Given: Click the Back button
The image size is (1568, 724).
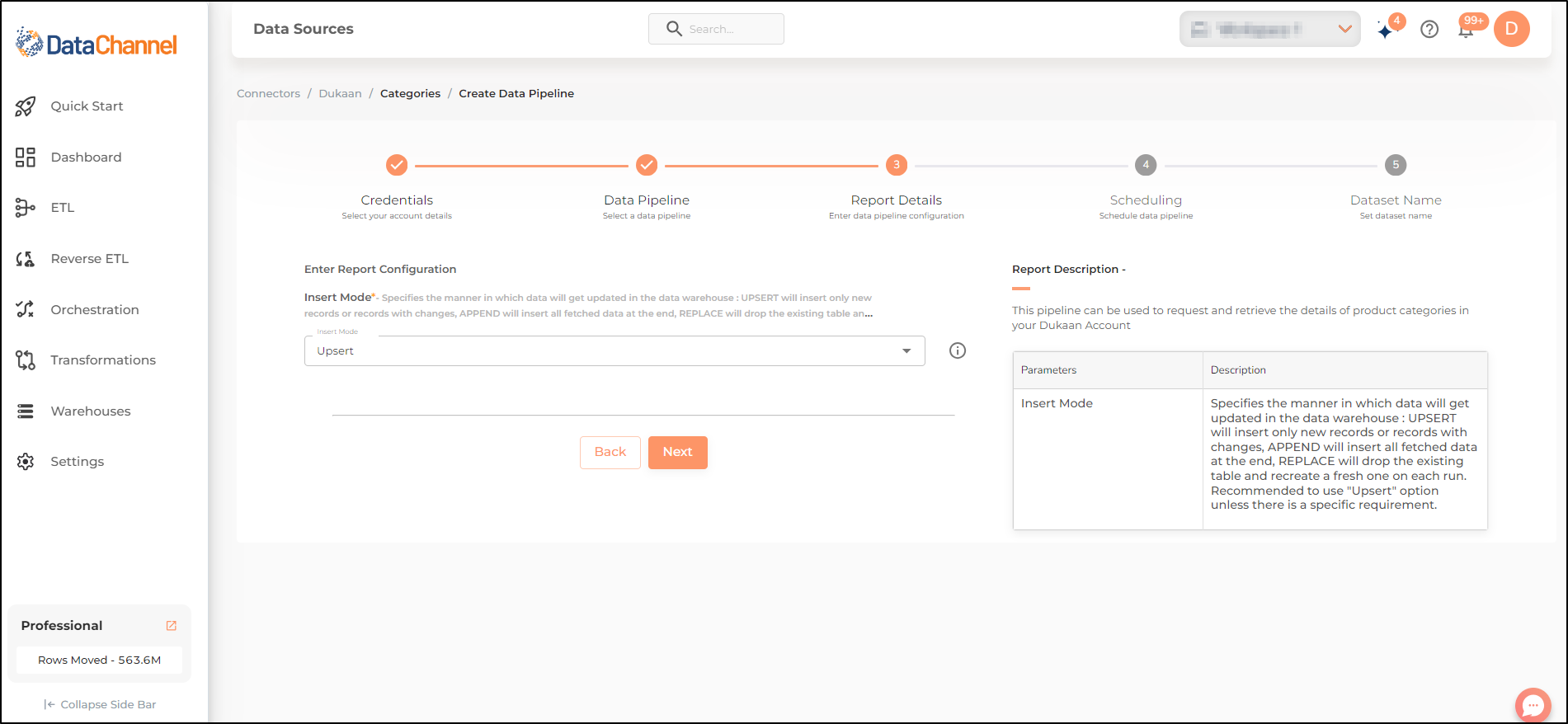Looking at the screenshot, I should click(x=610, y=453).
